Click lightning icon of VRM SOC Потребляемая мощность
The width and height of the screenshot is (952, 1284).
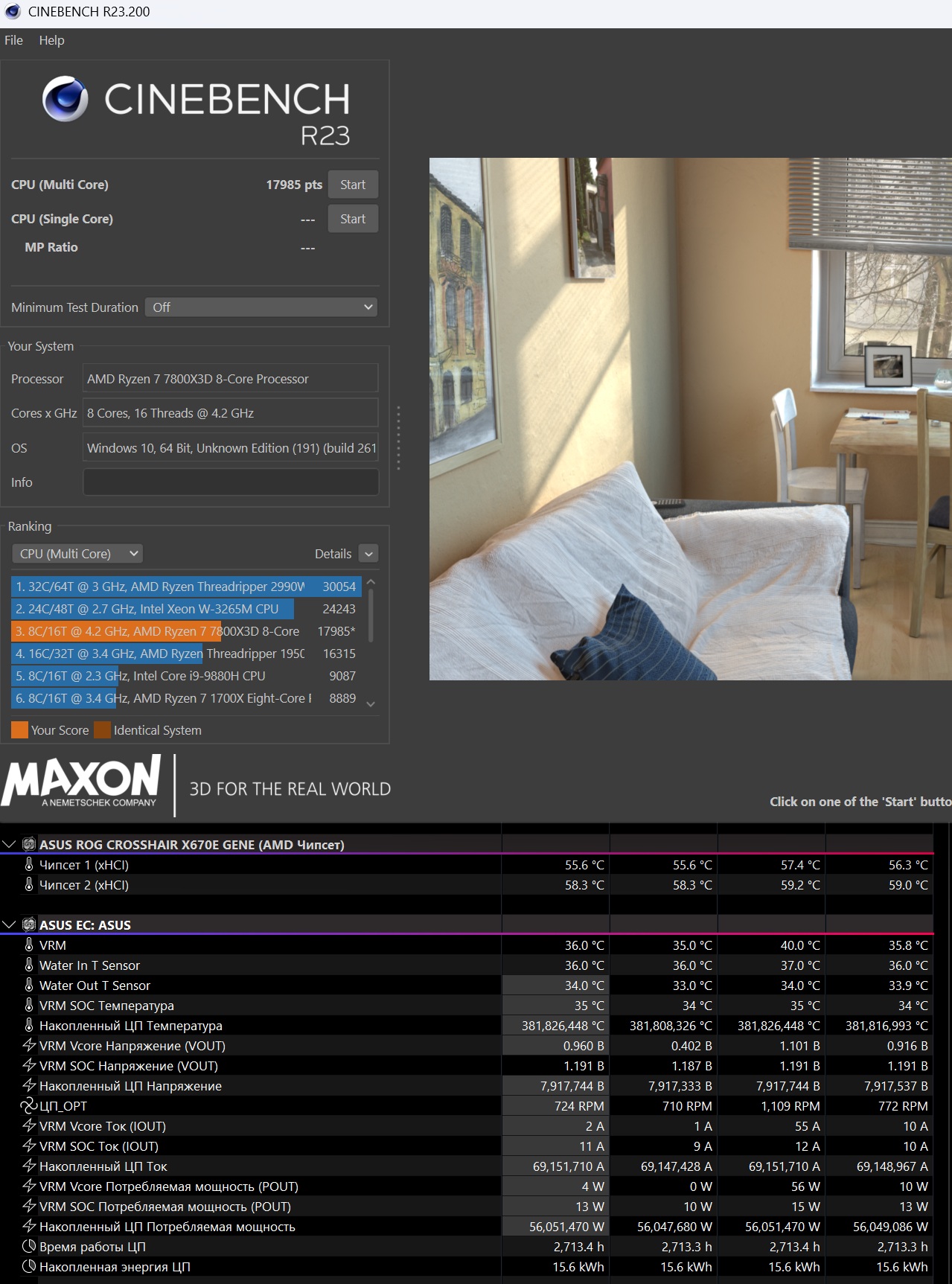click(29, 1206)
